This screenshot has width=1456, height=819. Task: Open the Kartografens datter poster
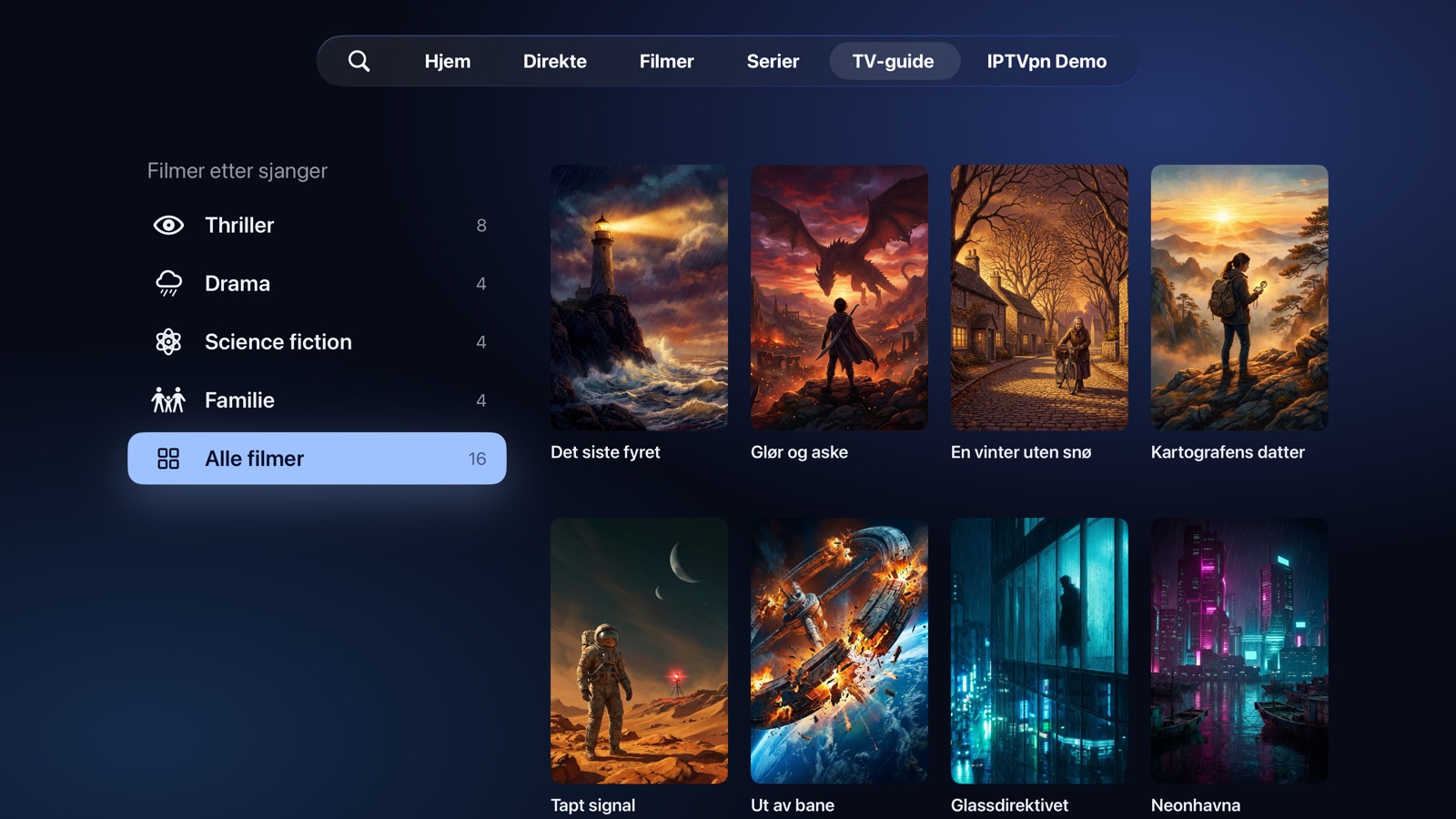click(x=1239, y=298)
